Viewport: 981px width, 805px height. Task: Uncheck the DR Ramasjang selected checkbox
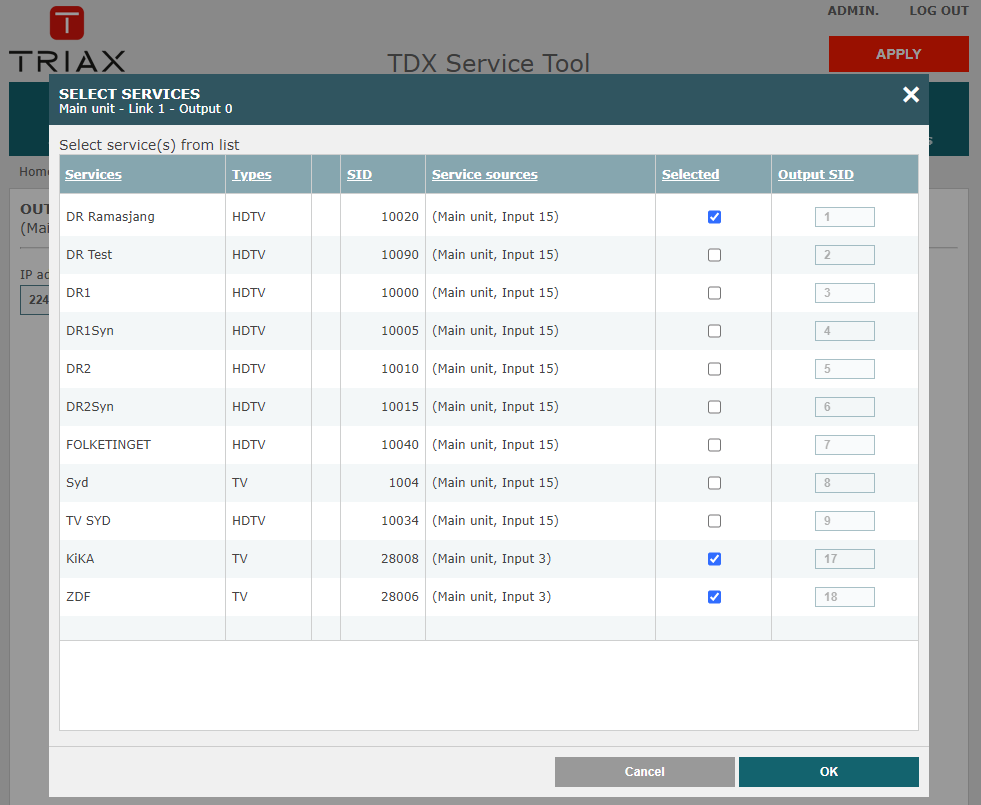click(x=714, y=217)
